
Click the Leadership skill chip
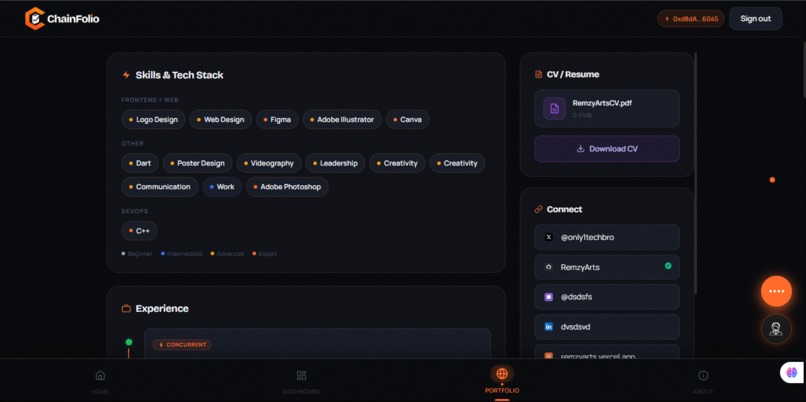(x=335, y=163)
